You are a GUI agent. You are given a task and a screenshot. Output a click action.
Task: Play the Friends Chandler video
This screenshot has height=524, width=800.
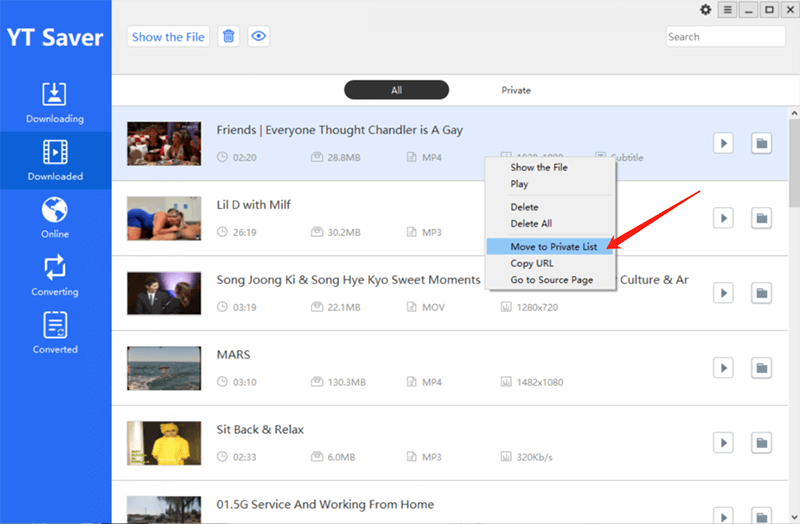[x=723, y=143]
